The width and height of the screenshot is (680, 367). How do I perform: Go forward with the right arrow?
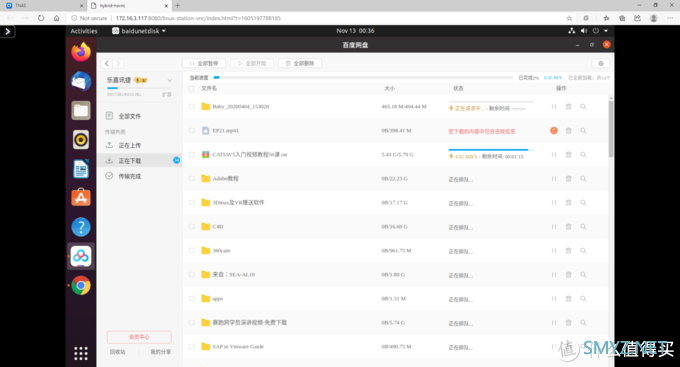(118, 63)
